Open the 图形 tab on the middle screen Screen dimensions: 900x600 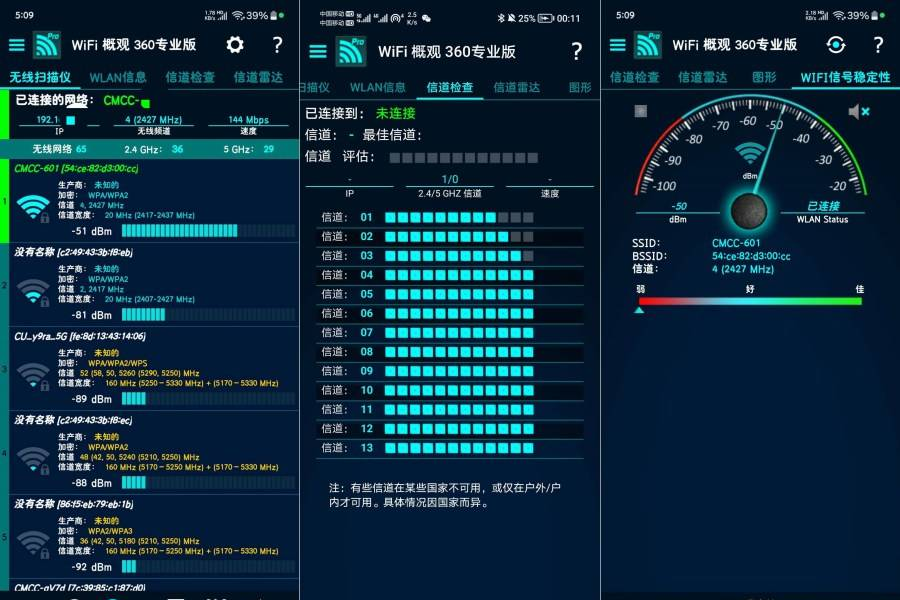click(579, 87)
